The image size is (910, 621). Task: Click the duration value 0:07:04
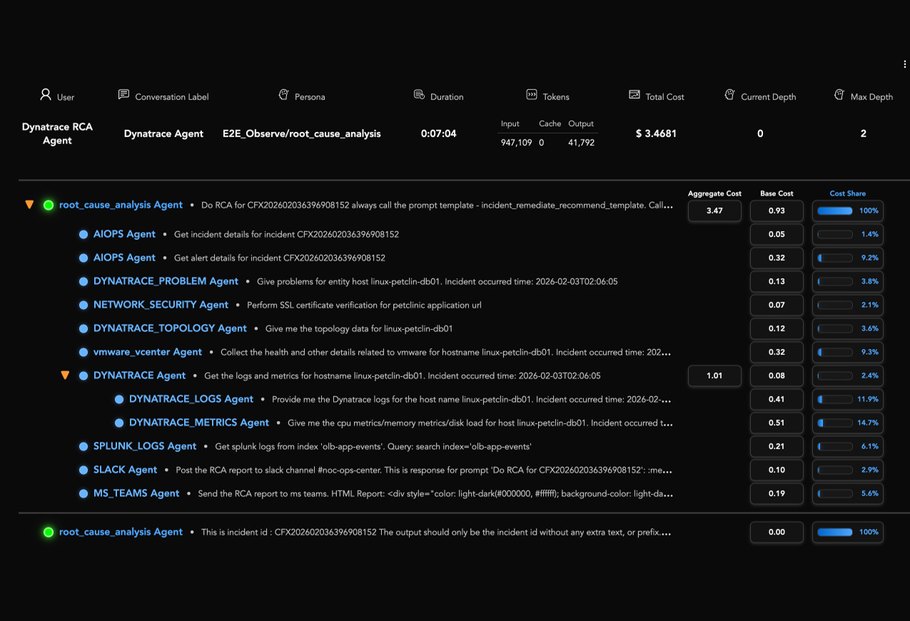438,133
